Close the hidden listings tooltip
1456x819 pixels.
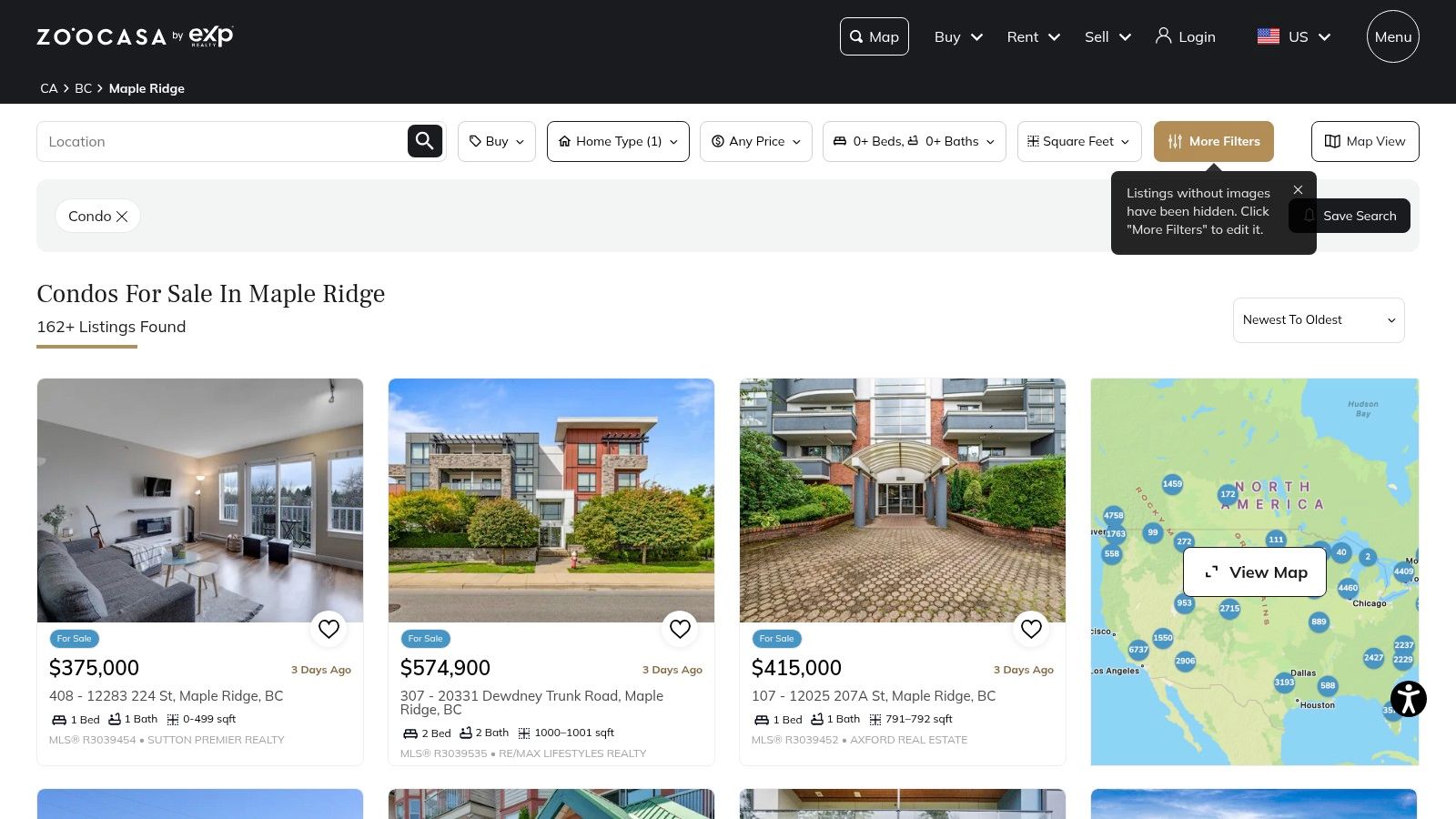1298,189
